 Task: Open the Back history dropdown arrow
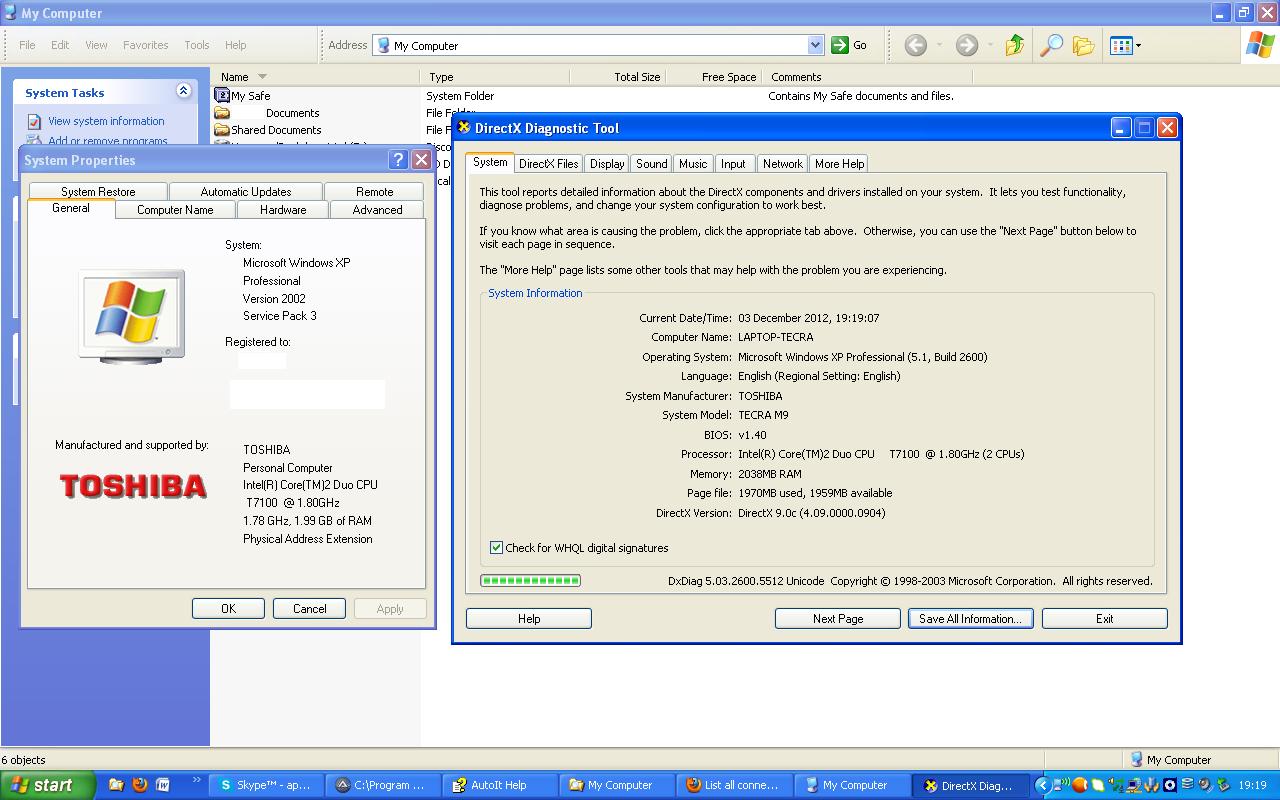tap(939, 45)
